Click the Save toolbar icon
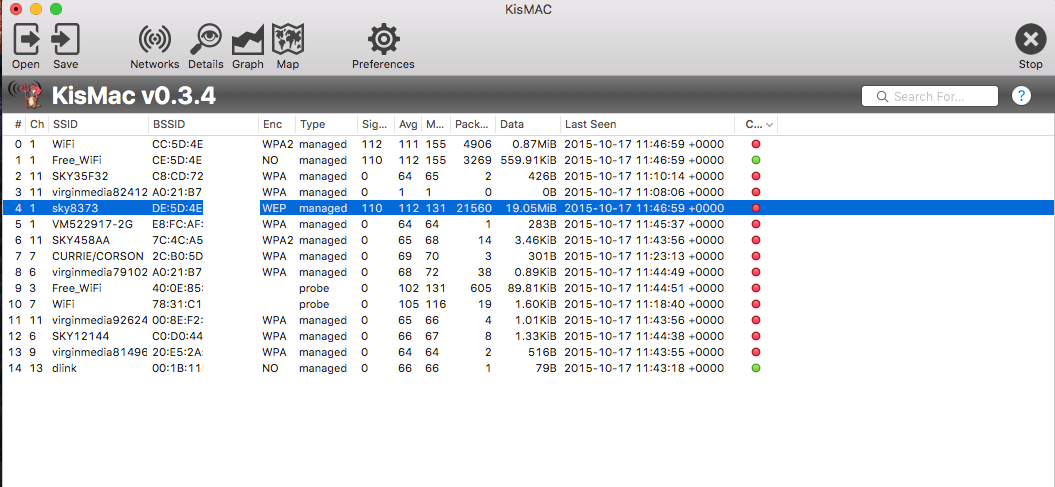The image size is (1055, 487). tap(65, 39)
